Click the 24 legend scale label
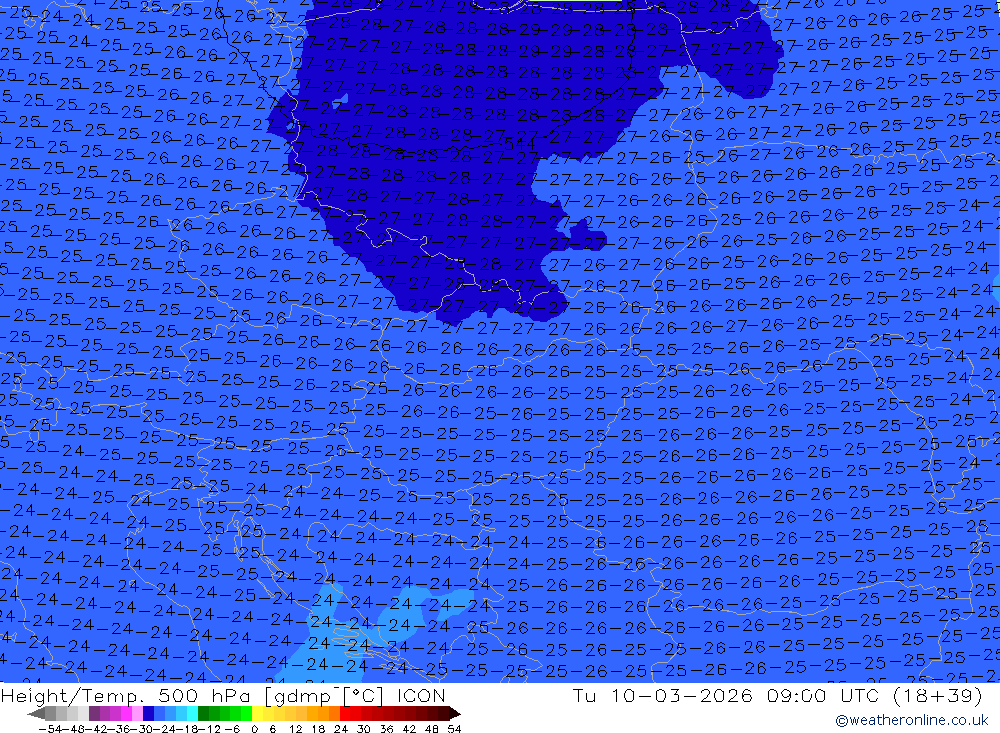The height and width of the screenshot is (733, 1000). (x=341, y=729)
